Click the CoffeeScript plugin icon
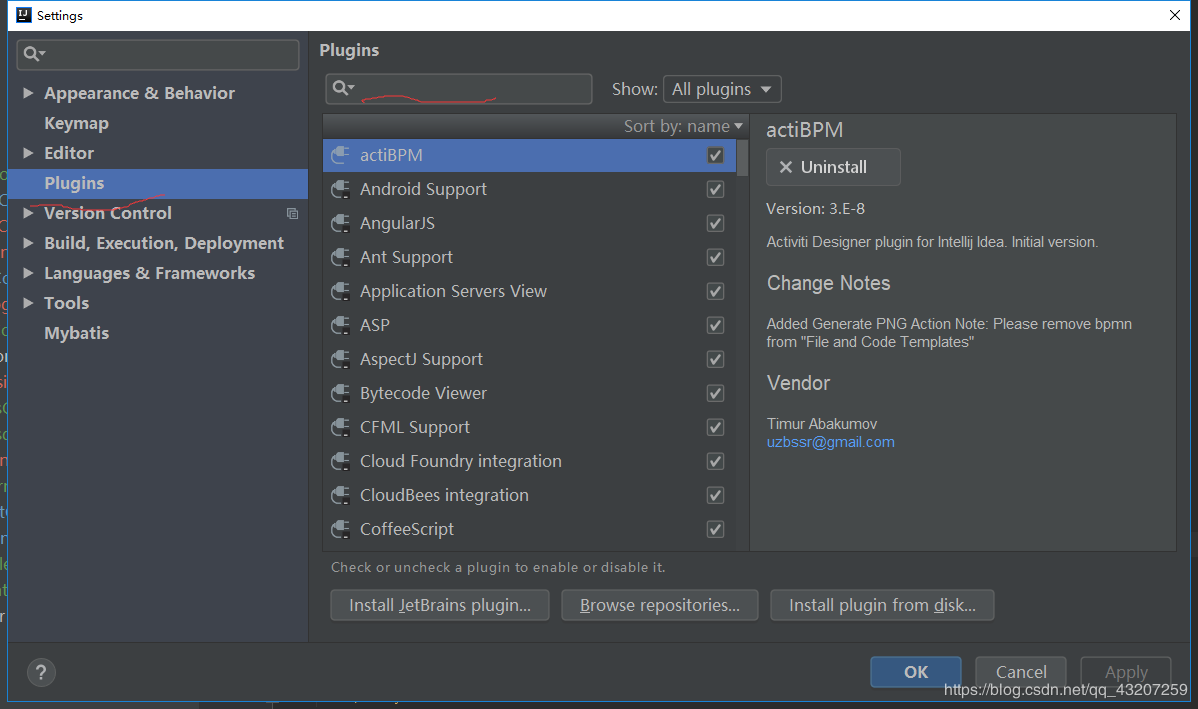Image resolution: width=1198 pixels, height=709 pixels. [x=341, y=529]
